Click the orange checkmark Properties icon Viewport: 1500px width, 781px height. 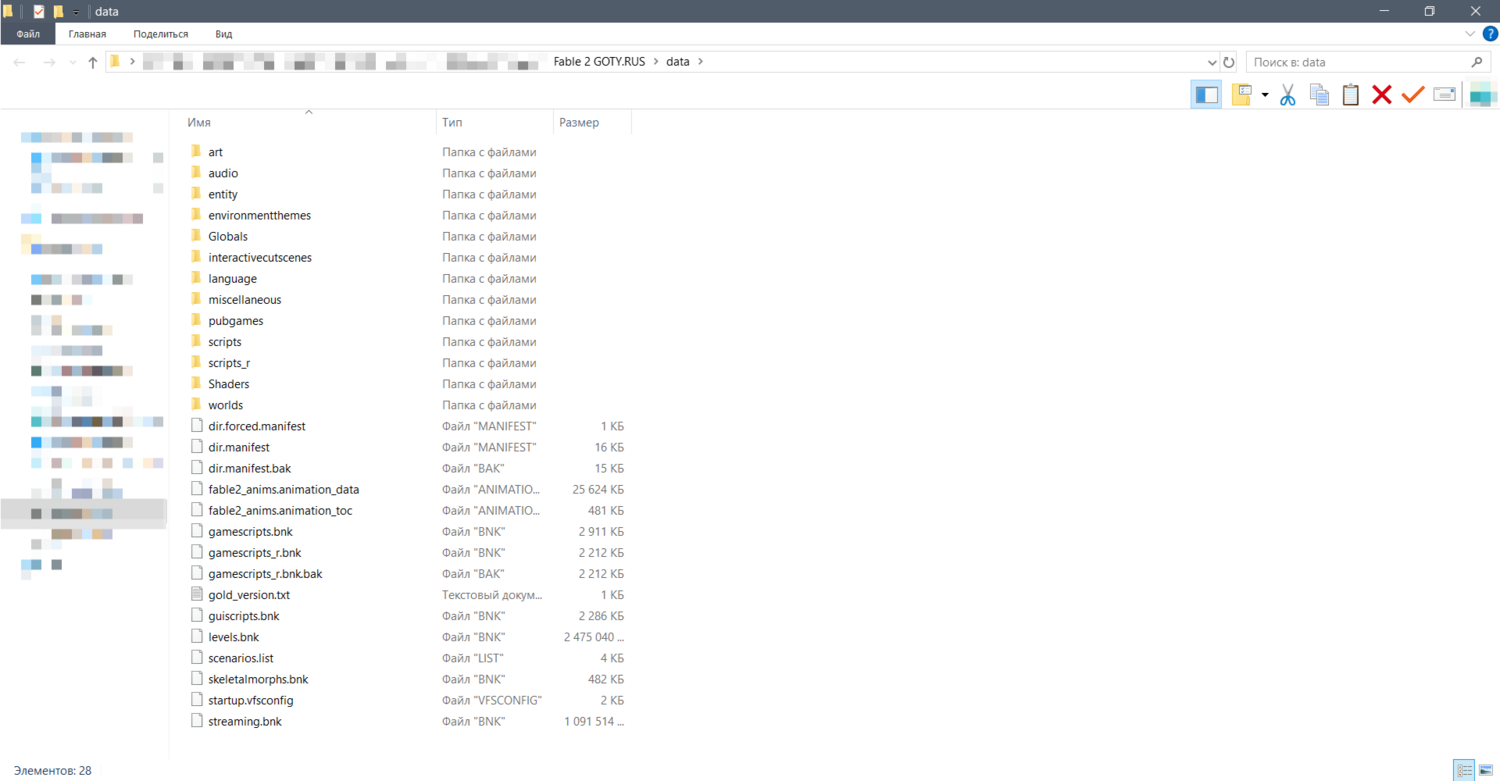tap(1412, 95)
